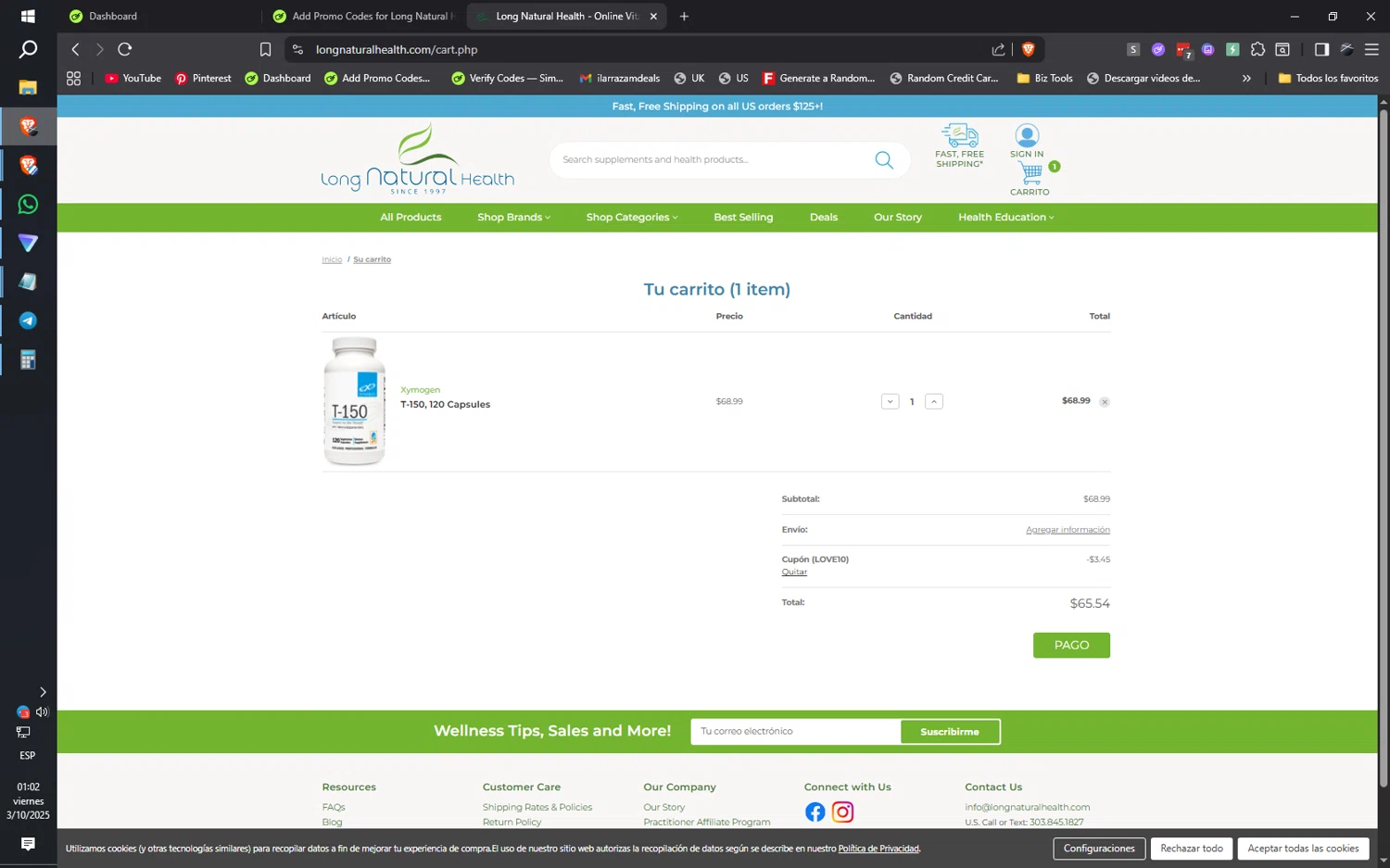Click the T-150 bottle product thumbnail

pyautogui.click(x=354, y=401)
